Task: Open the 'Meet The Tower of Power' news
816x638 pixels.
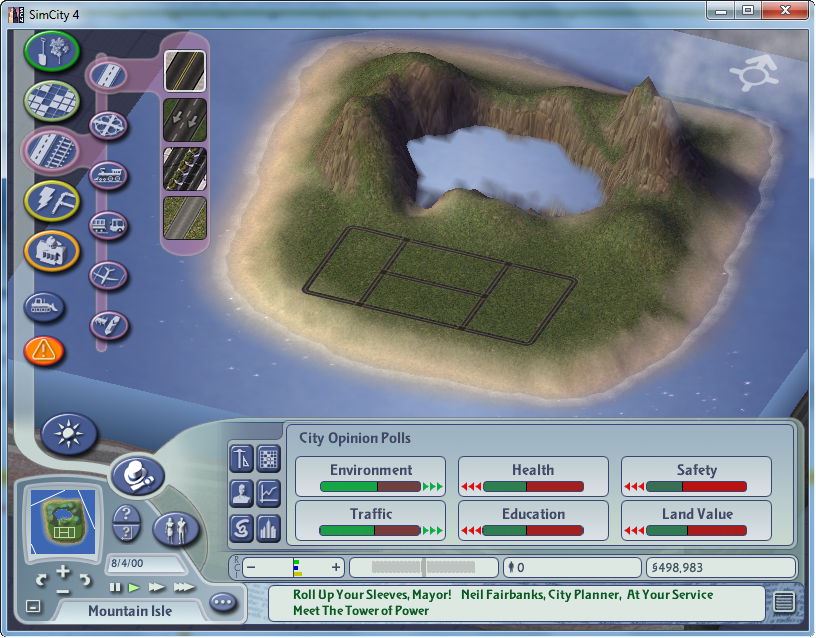Action: tap(361, 610)
